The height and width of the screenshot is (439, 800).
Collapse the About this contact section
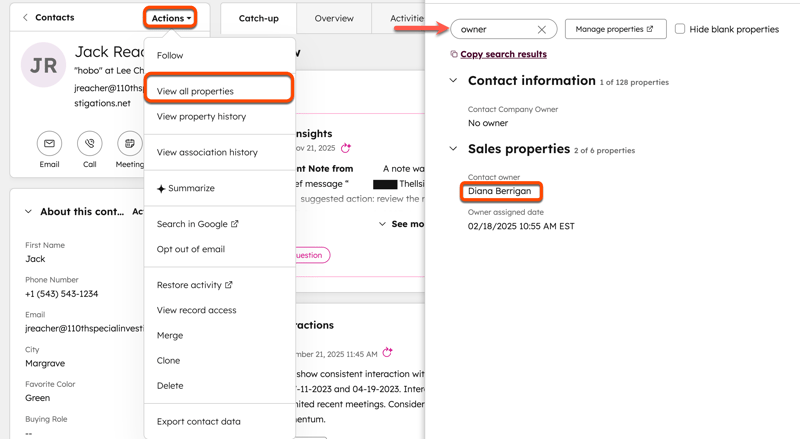point(28,212)
